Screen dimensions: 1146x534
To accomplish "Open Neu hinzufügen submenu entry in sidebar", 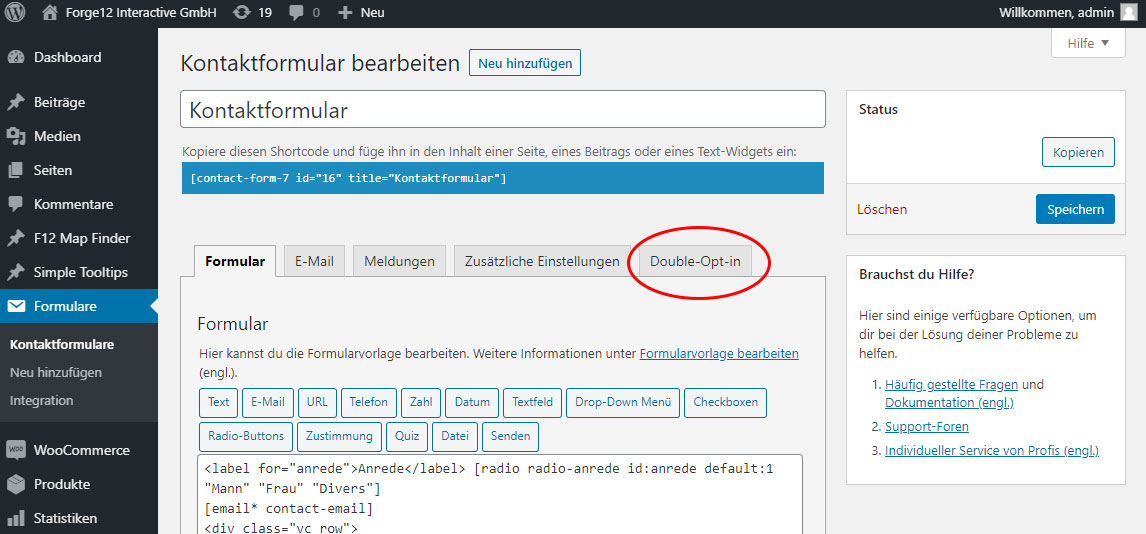I will [x=56, y=373].
